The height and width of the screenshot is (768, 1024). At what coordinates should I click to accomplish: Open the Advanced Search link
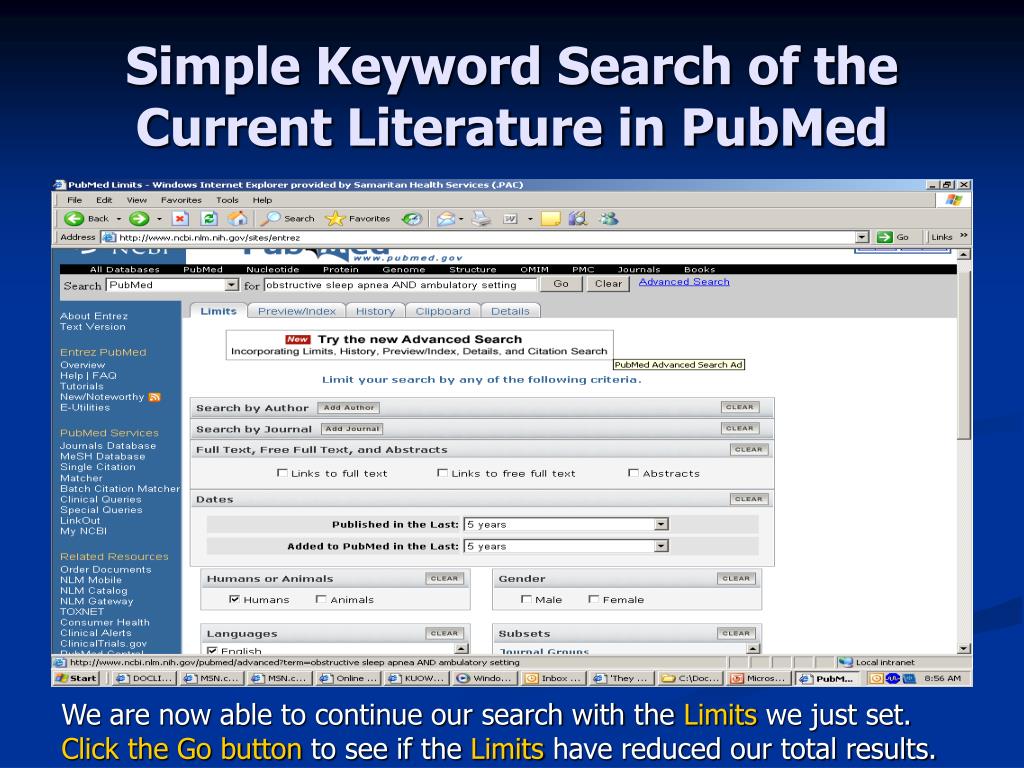pos(684,281)
